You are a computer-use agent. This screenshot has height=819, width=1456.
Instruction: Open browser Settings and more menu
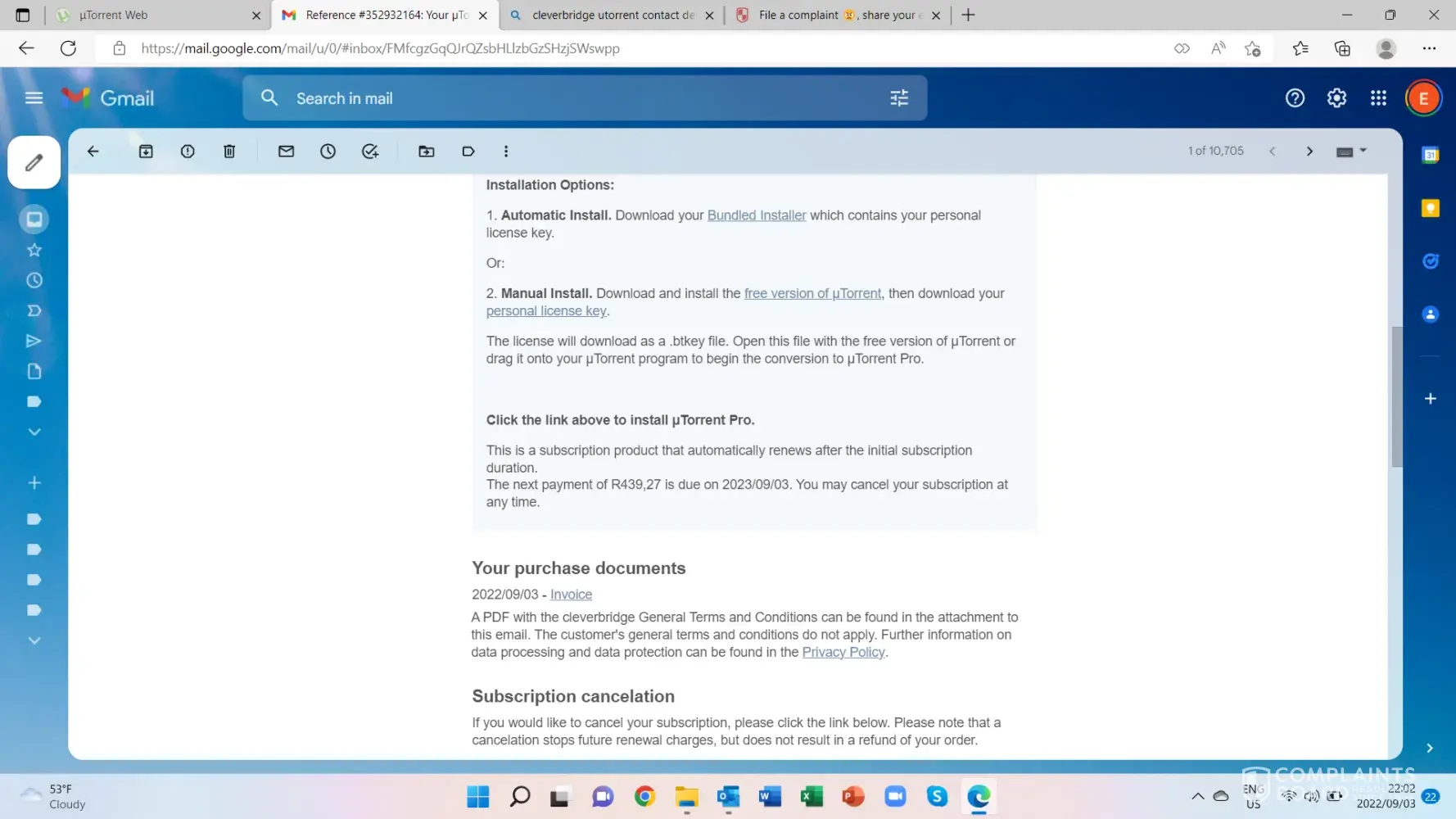1429,48
